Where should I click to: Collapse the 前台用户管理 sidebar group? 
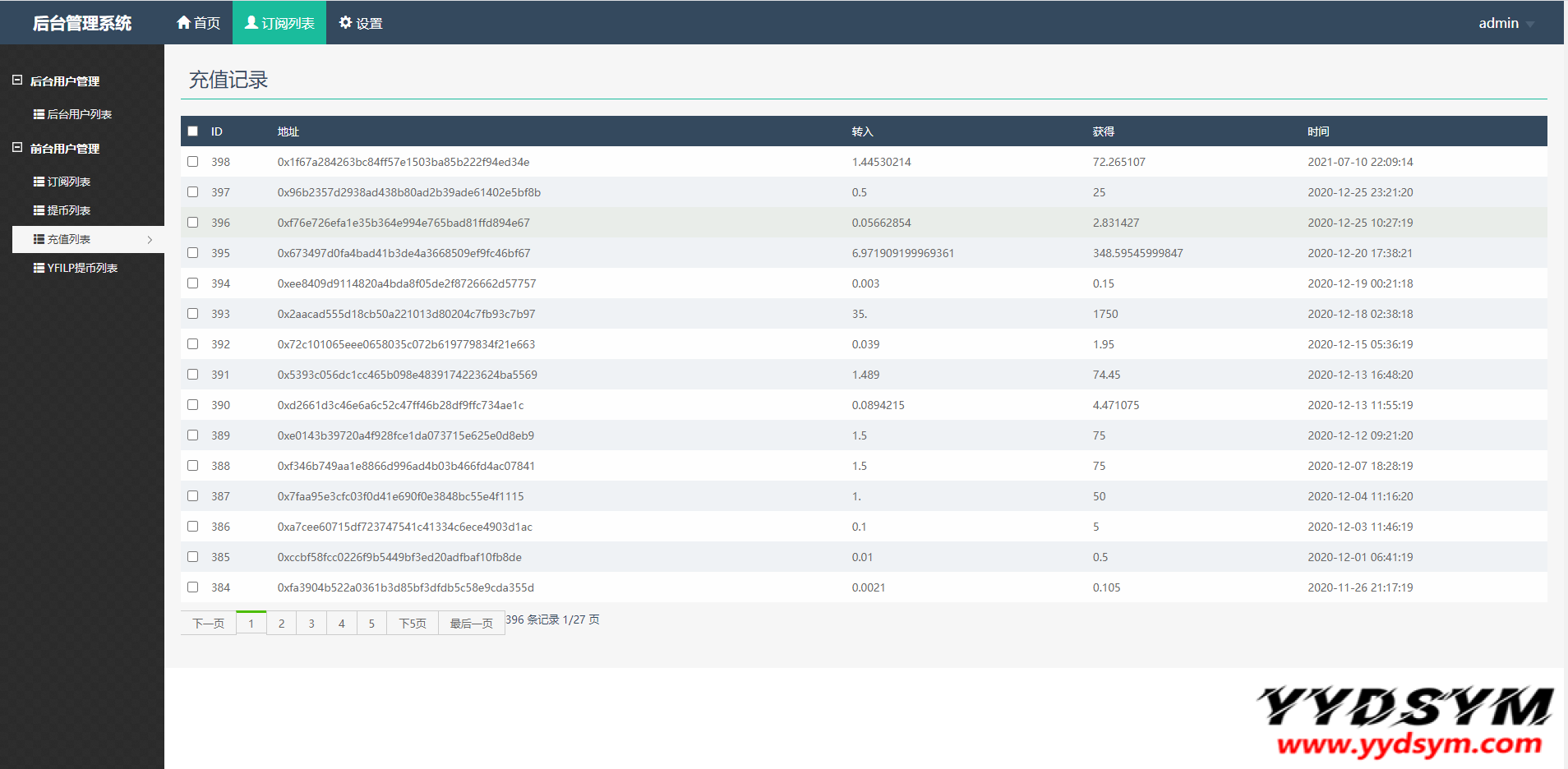(x=17, y=148)
